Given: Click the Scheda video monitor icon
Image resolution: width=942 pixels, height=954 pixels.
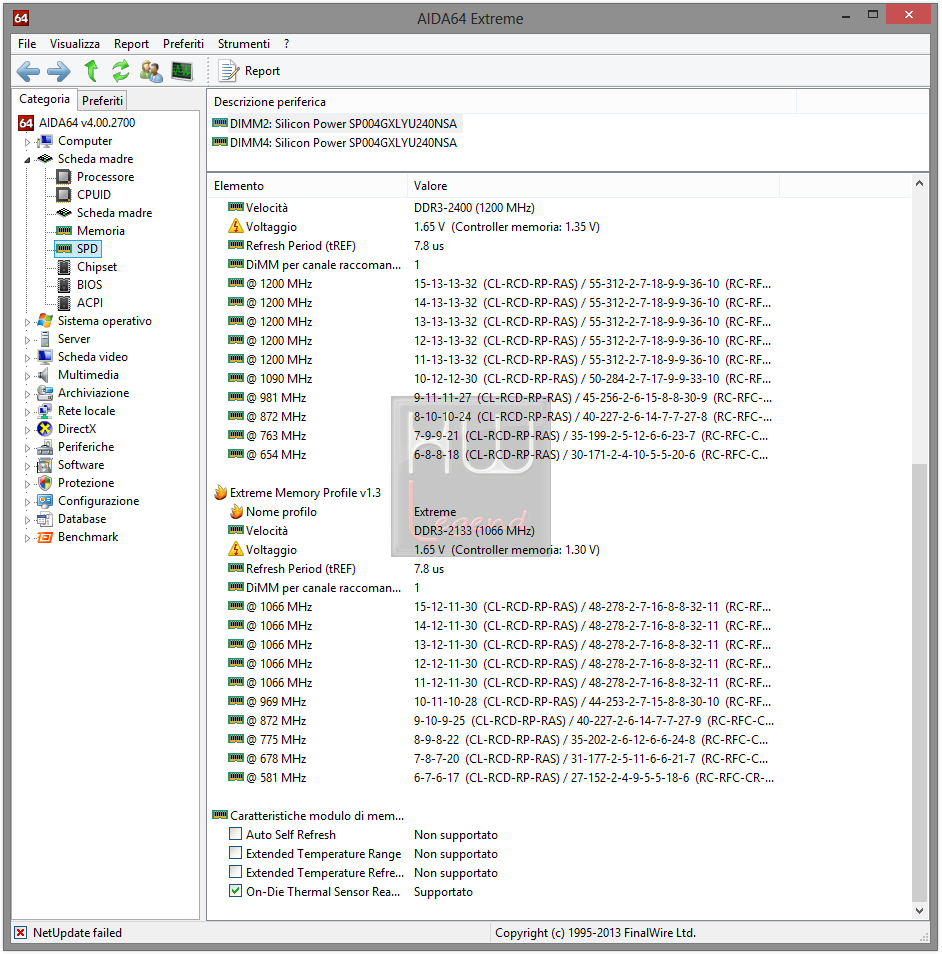Looking at the screenshot, I should click(44, 357).
